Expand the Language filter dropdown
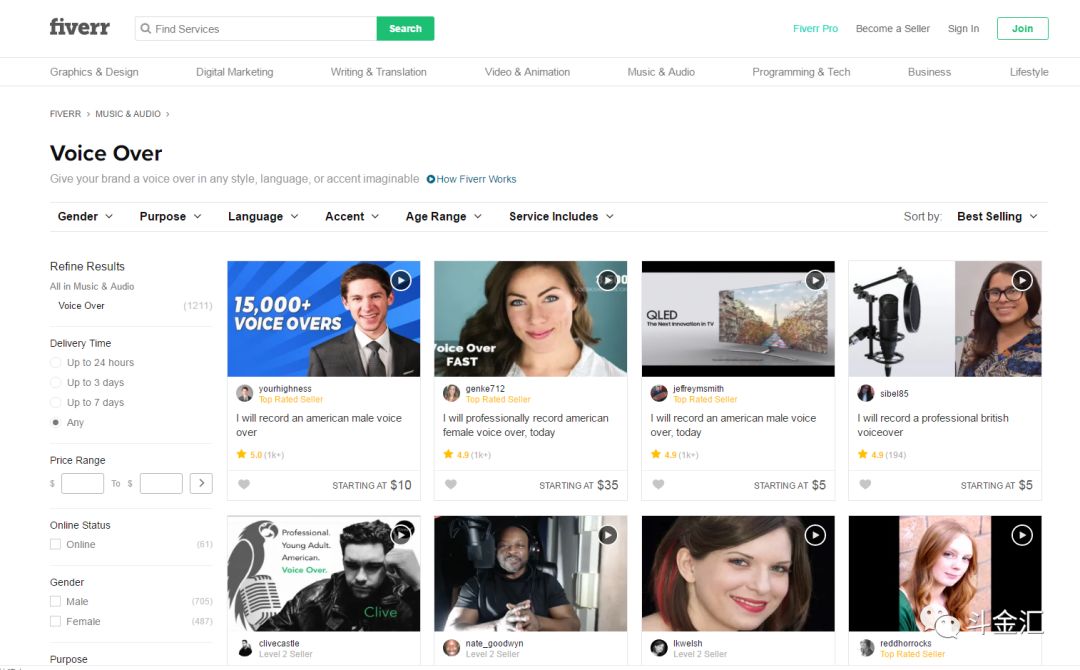This screenshot has width=1080, height=670. click(x=263, y=216)
